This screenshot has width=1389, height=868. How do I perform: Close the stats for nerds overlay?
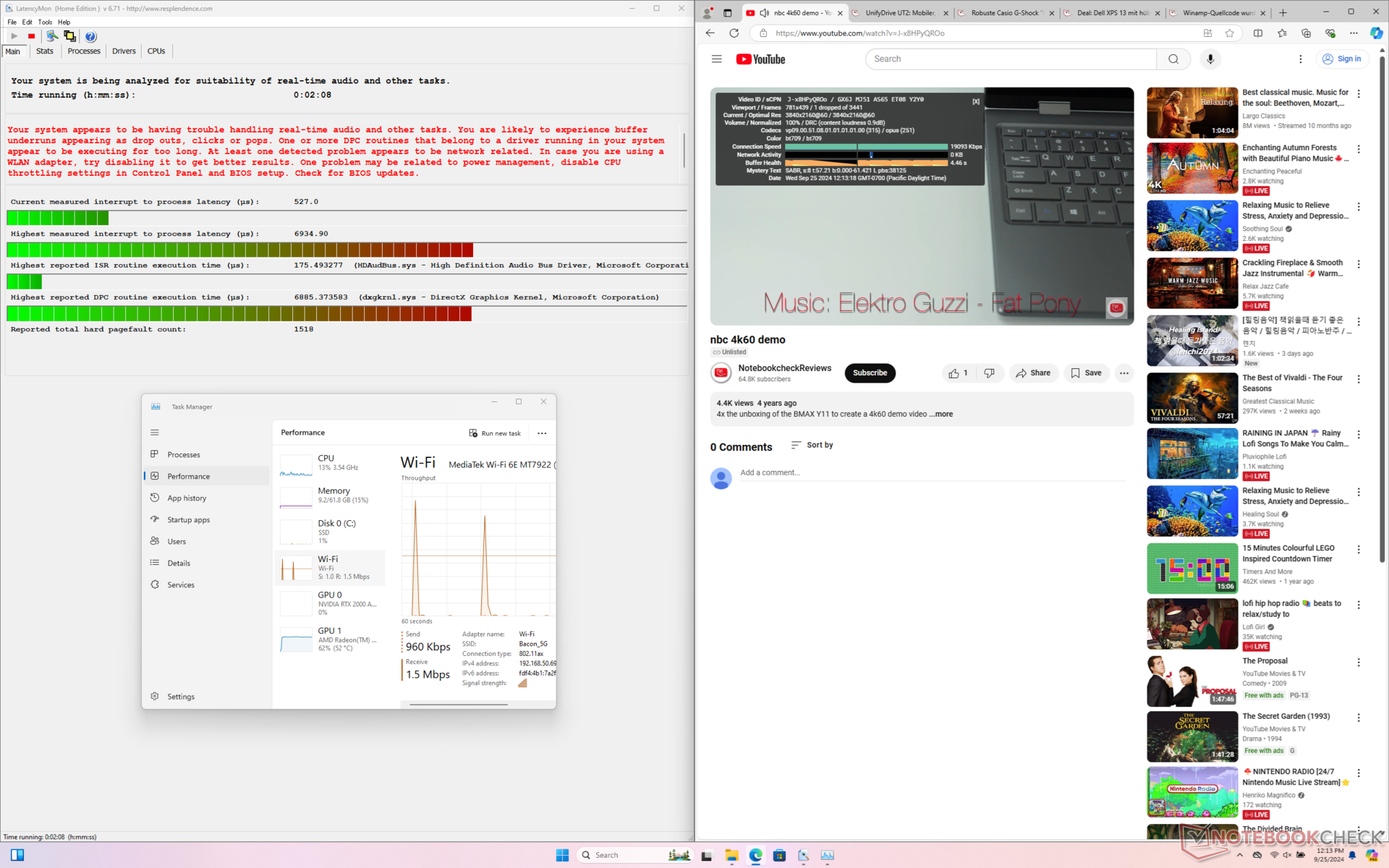(976, 101)
